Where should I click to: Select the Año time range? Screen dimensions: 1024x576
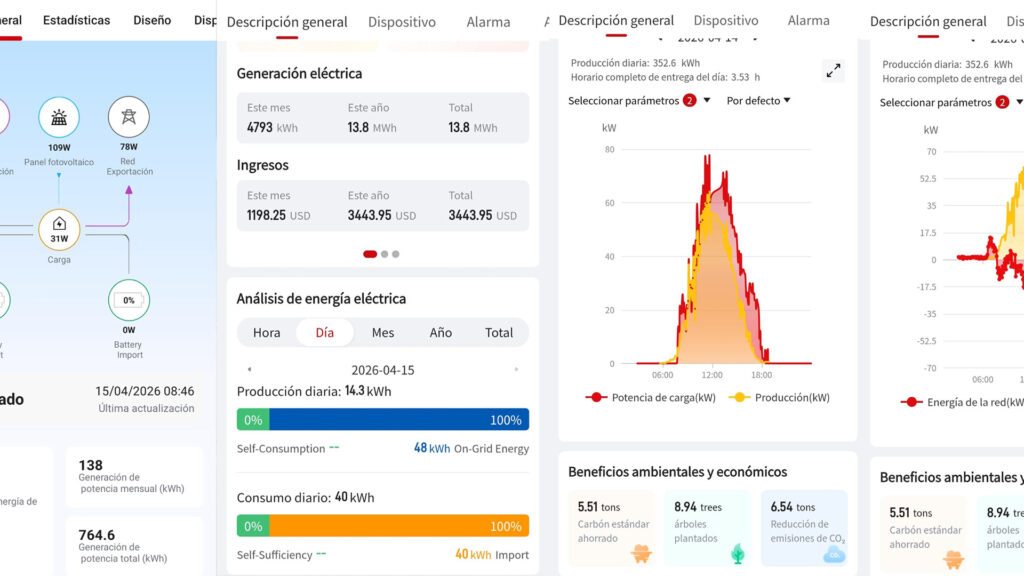(441, 333)
